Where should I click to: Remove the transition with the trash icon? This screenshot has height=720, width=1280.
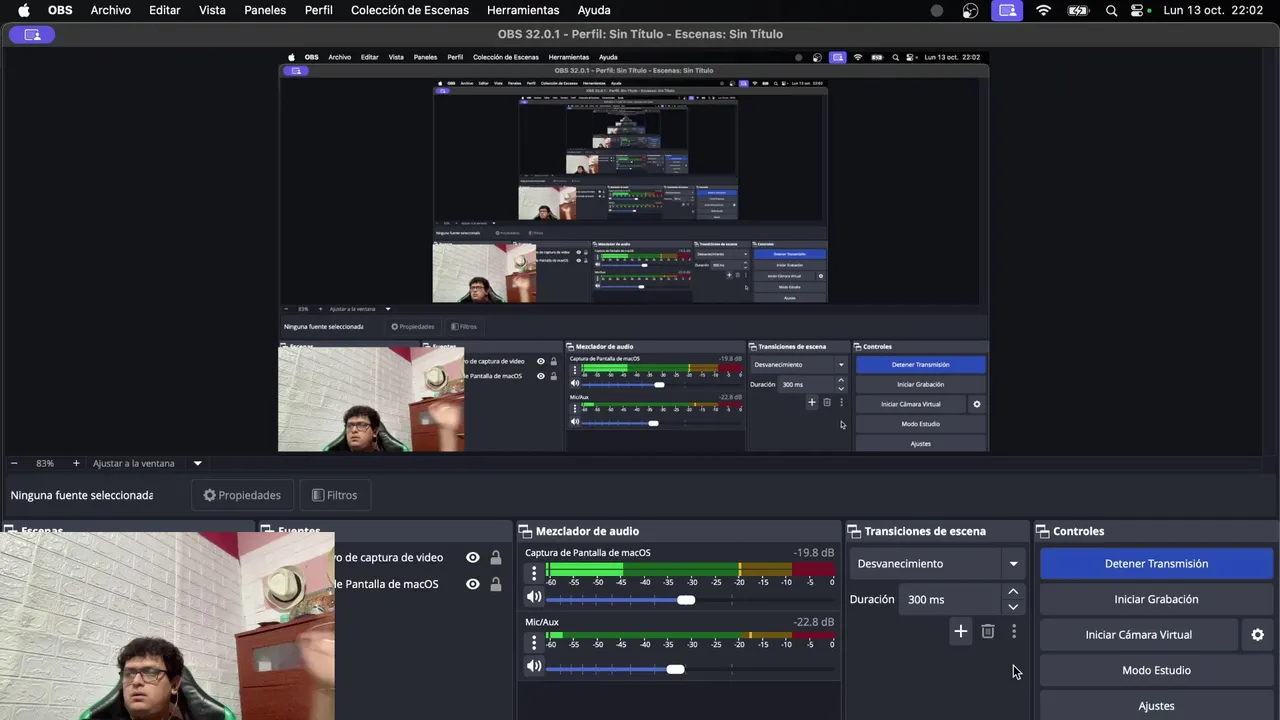tap(988, 631)
